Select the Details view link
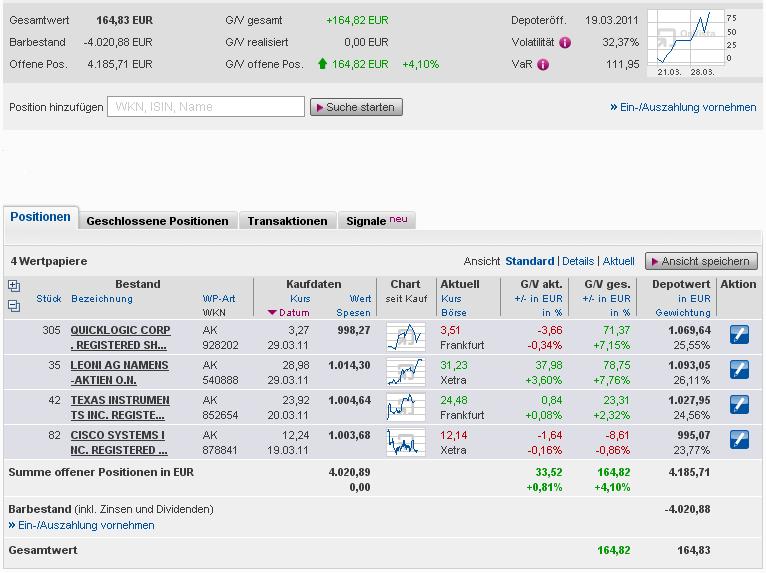 tap(577, 261)
